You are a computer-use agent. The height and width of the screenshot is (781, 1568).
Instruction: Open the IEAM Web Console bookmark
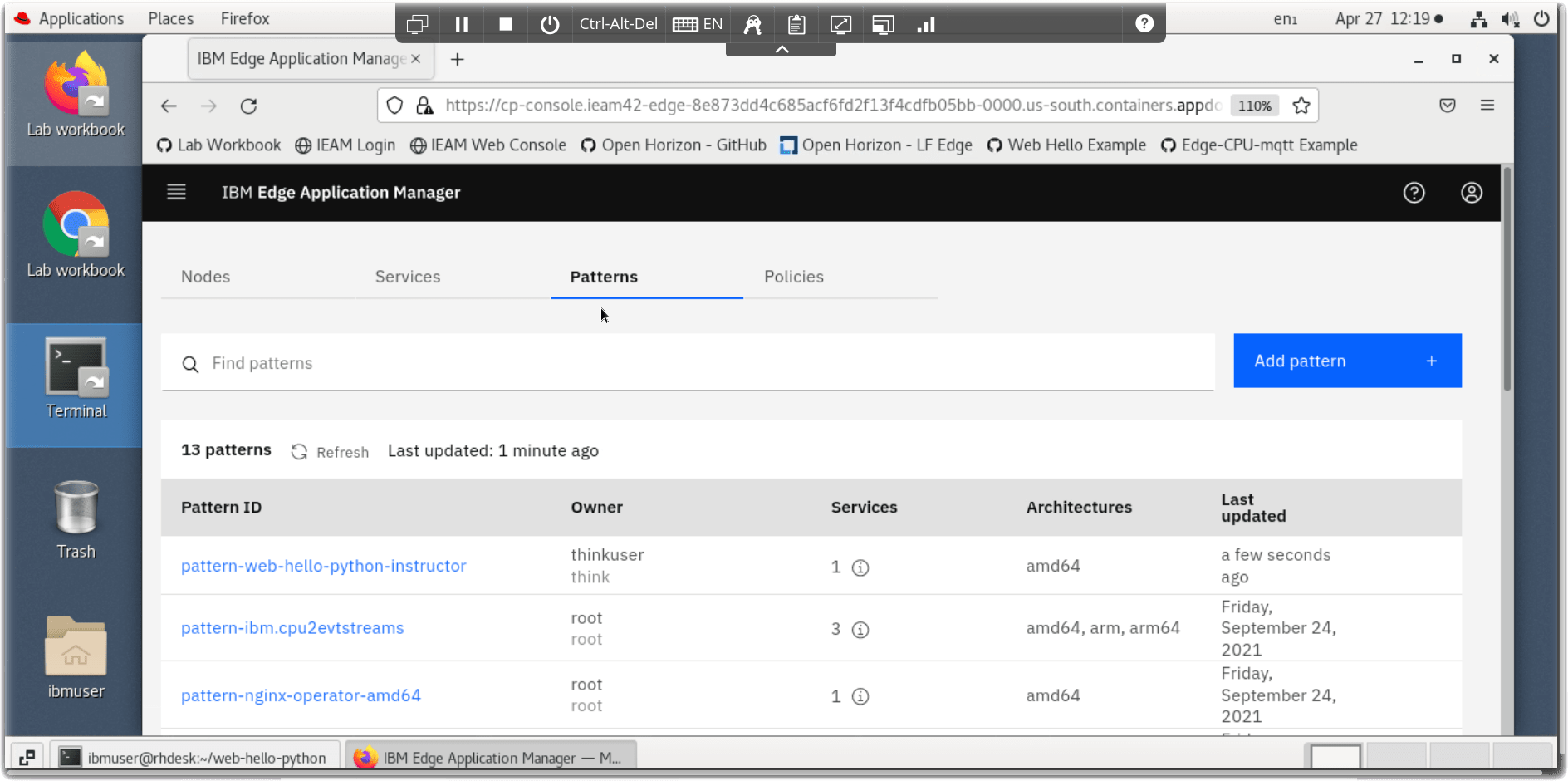pyautogui.click(x=488, y=145)
